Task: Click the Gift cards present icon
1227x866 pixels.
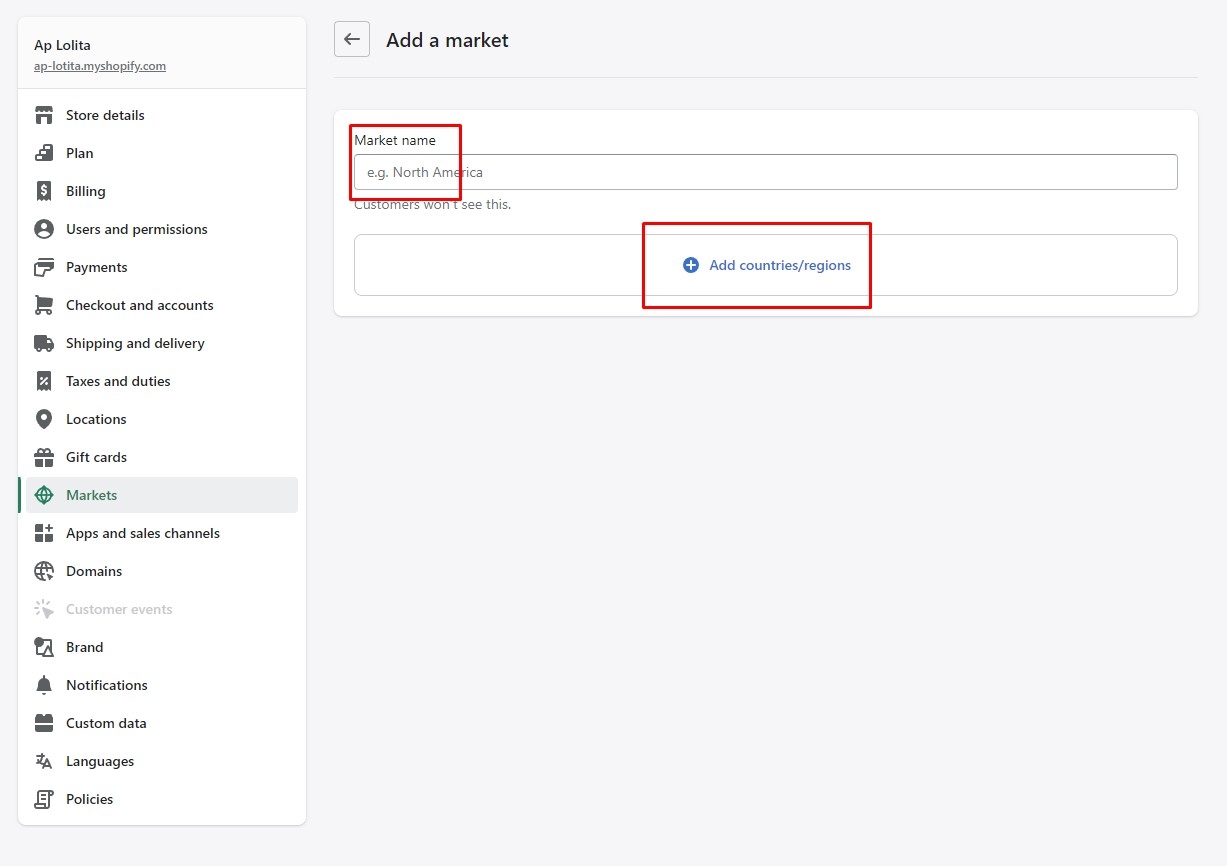Action: coord(44,457)
